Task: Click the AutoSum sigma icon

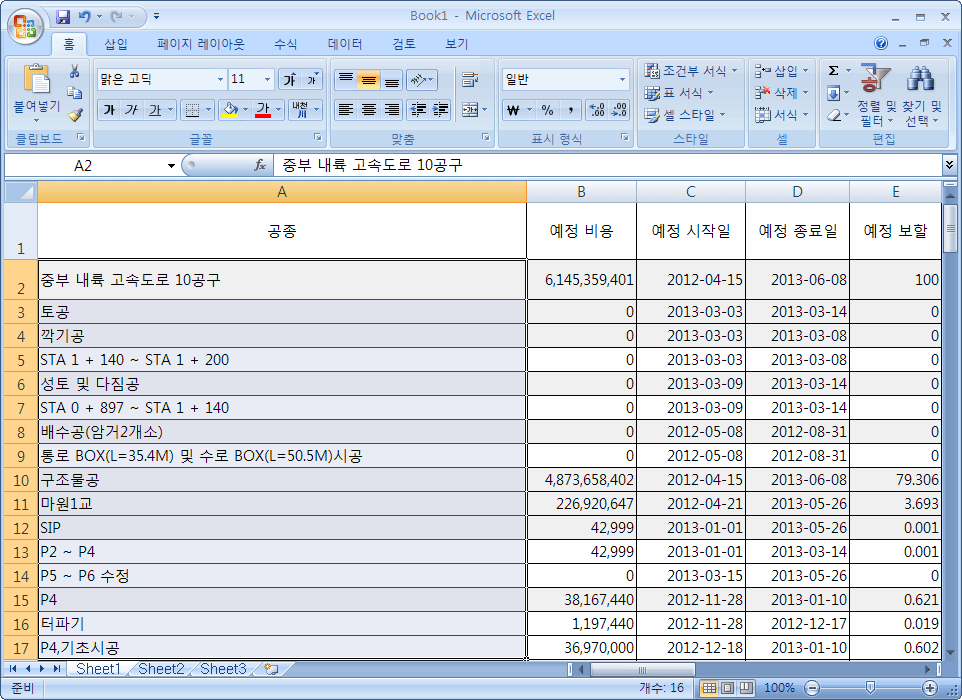Action: [833, 71]
